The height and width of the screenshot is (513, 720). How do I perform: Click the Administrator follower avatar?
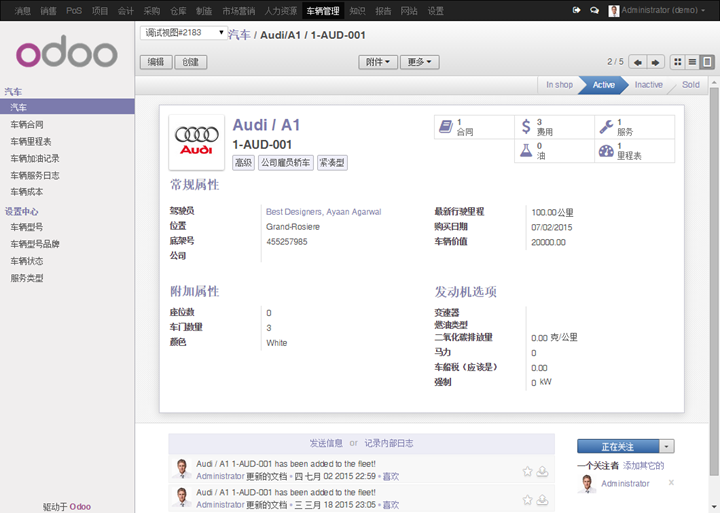click(x=587, y=484)
